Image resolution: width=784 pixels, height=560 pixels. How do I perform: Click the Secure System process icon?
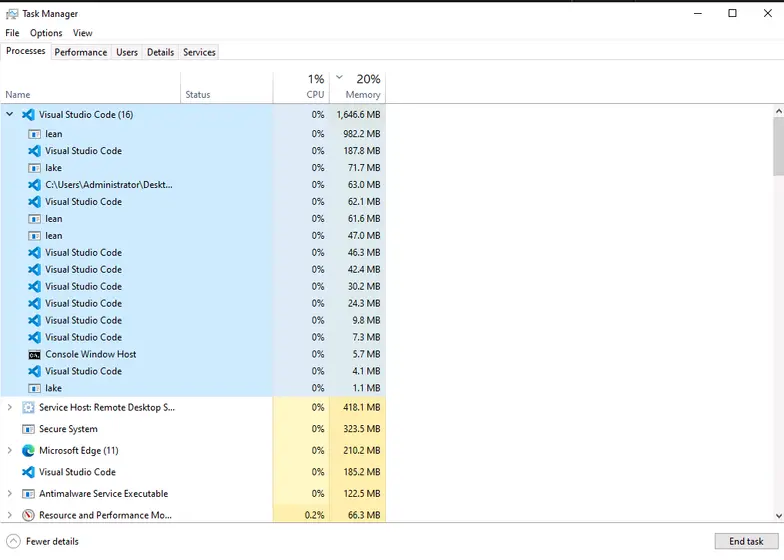[28, 429]
